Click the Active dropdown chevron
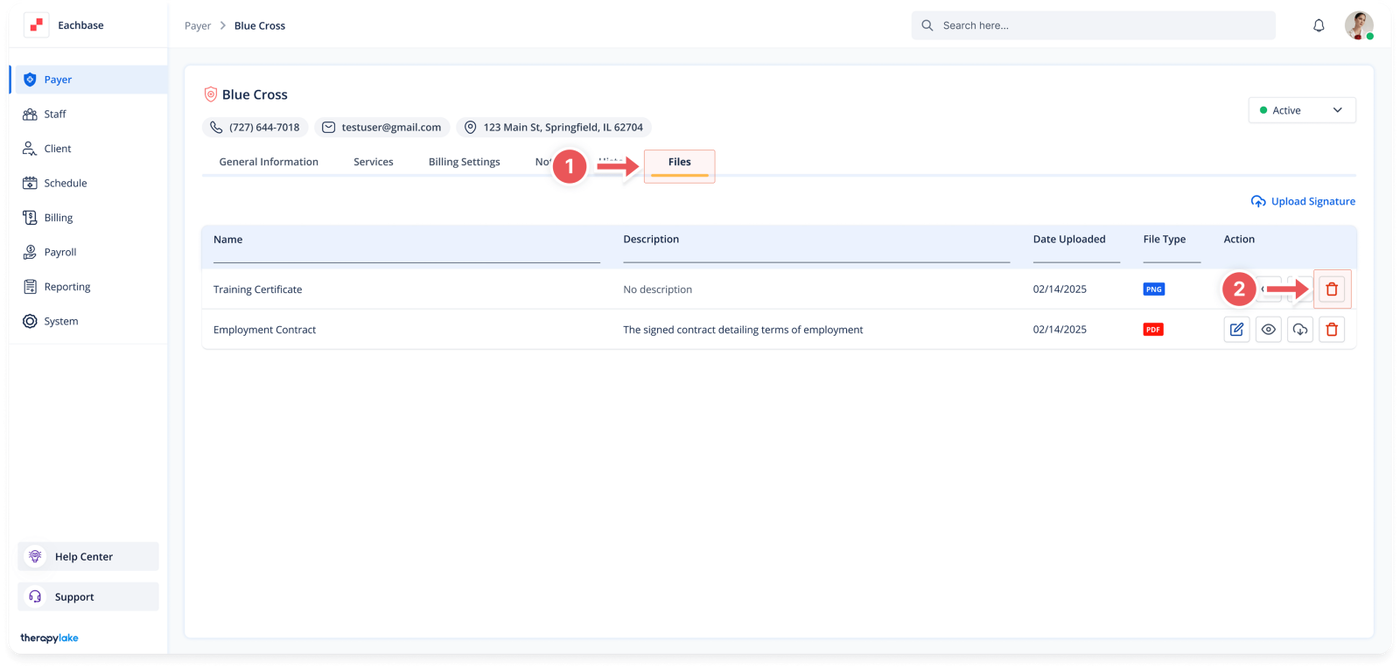The height and width of the screenshot is (669, 1400). 1337,110
